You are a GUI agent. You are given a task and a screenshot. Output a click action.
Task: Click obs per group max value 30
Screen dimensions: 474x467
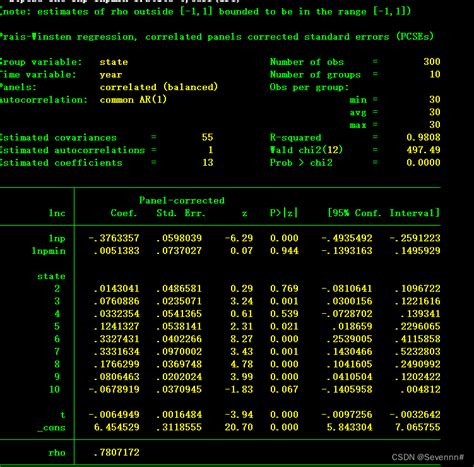(435, 125)
